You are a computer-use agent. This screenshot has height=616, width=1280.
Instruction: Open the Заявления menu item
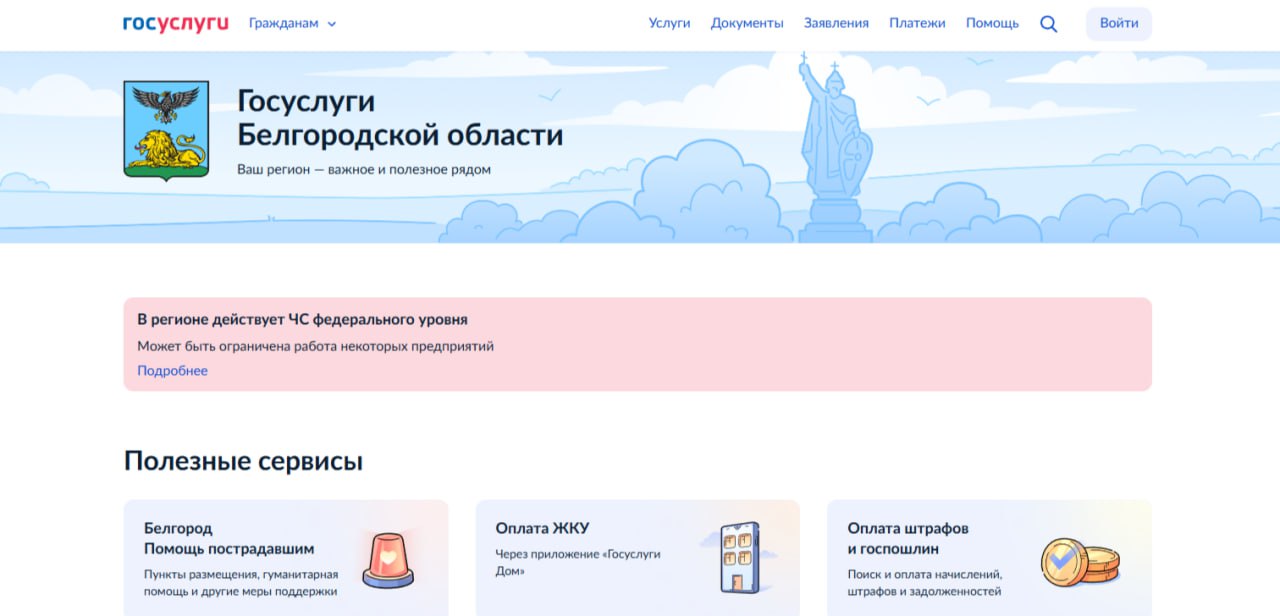pyautogui.click(x=836, y=23)
